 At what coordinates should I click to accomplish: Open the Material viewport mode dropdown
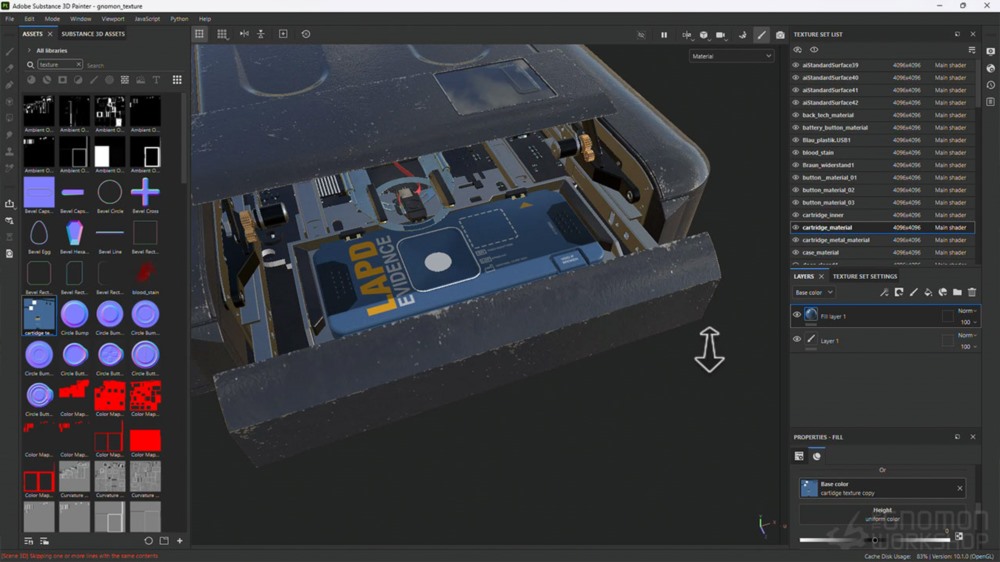pyautogui.click(x=732, y=56)
